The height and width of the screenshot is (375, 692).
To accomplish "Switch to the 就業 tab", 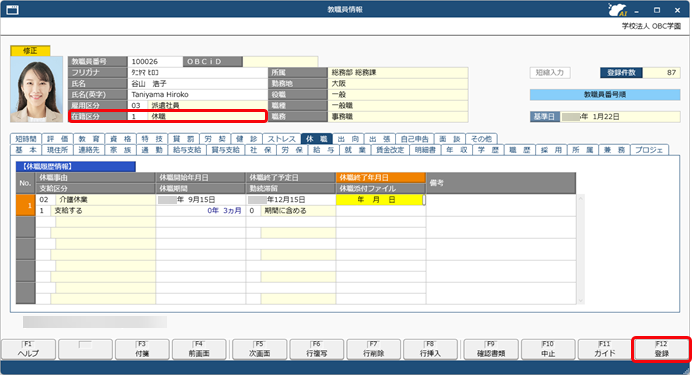I will [x=355, y=150].
